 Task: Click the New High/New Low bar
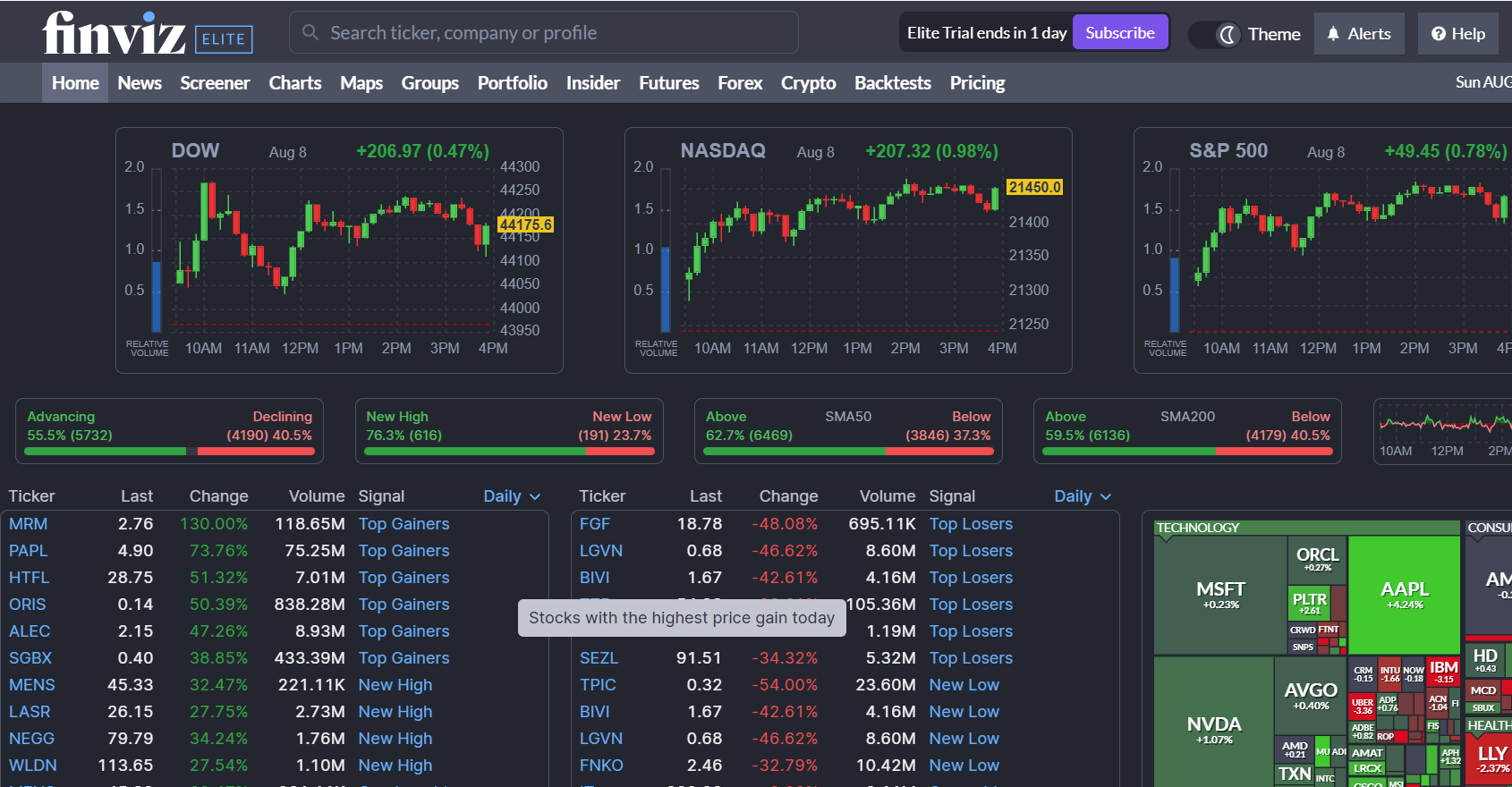point(509,452)
